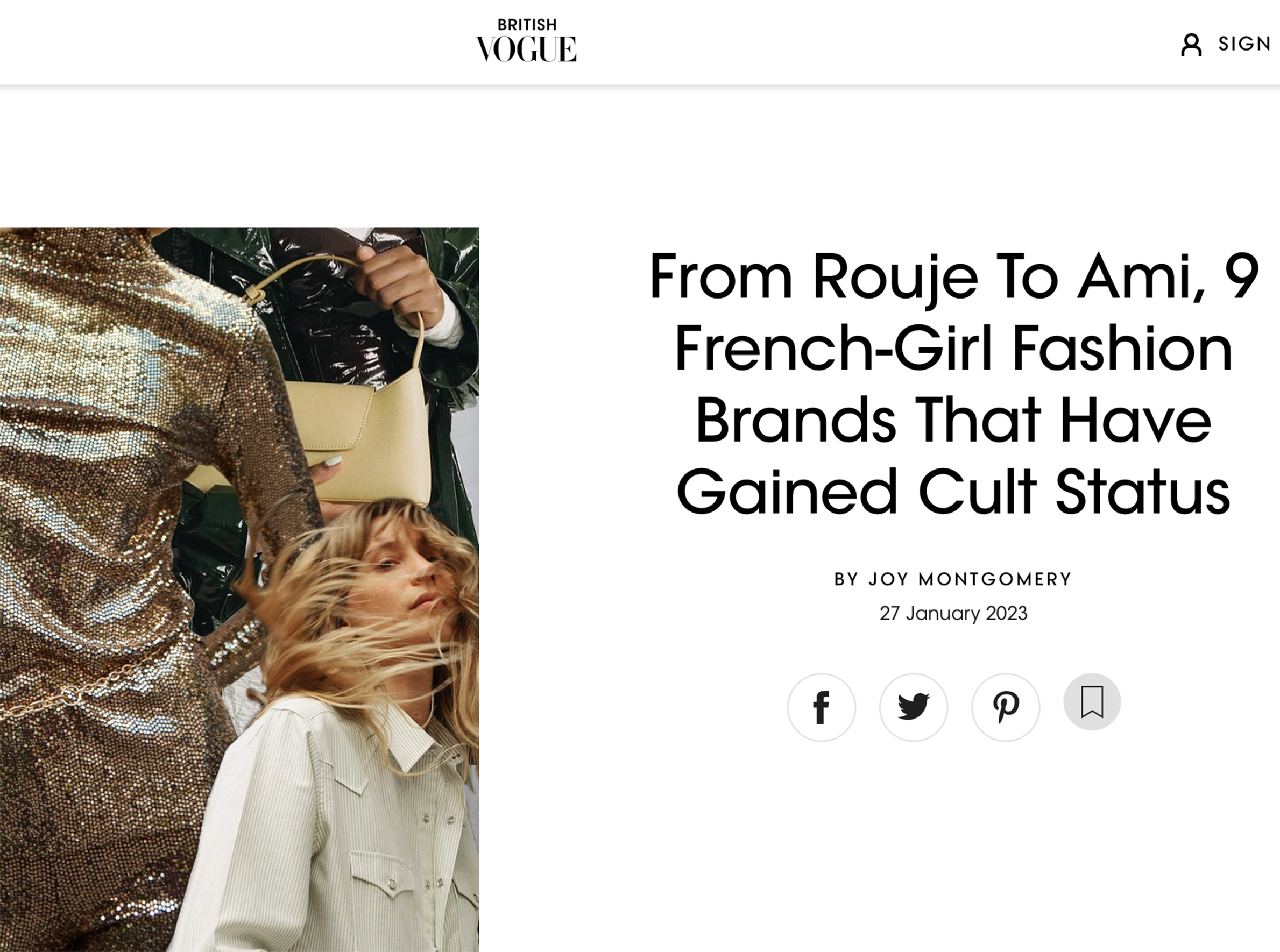Click the VOGUE wordmark logo
This screenshot has height=952, width=1280.
[x=526, y=49]
